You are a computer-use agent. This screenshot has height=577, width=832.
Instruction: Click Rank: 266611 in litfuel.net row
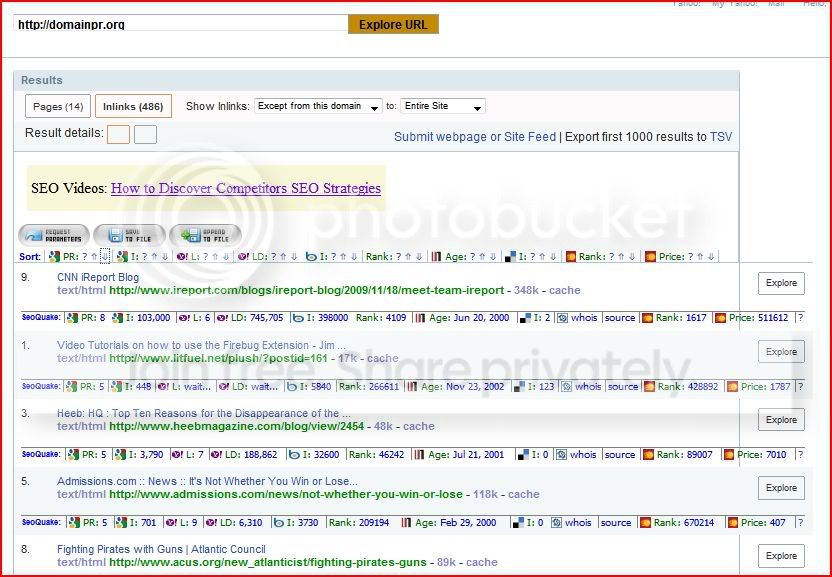tap(369, 386)
